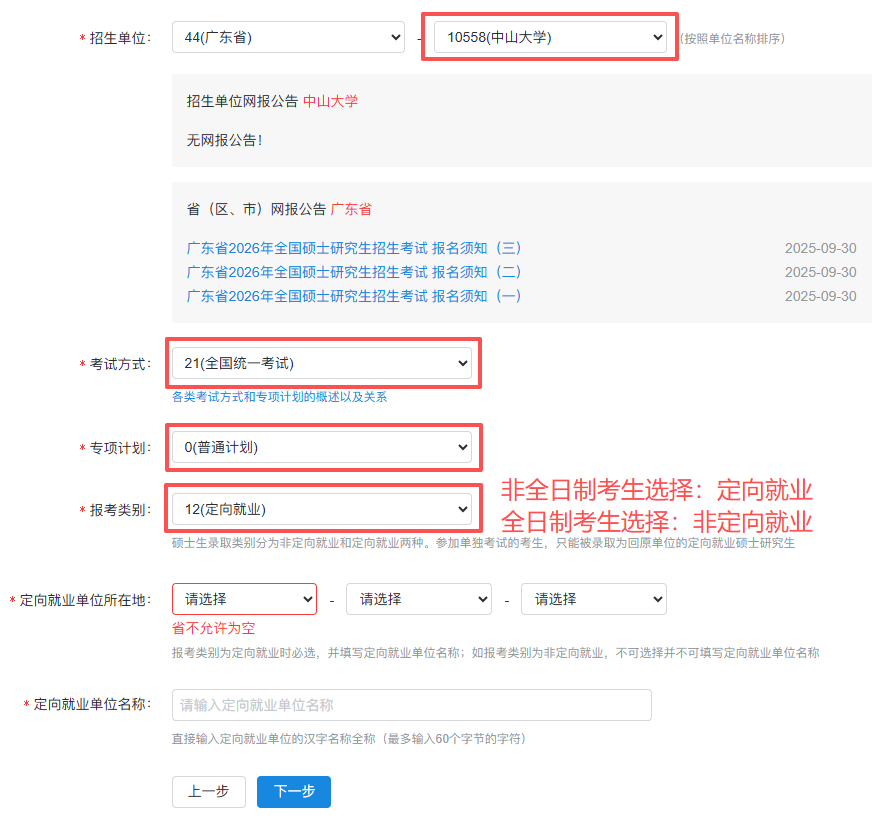Open the red-bordered province 请选择 dropdown
The height and width of the screenshot is (830, 887).
point(244,599)
